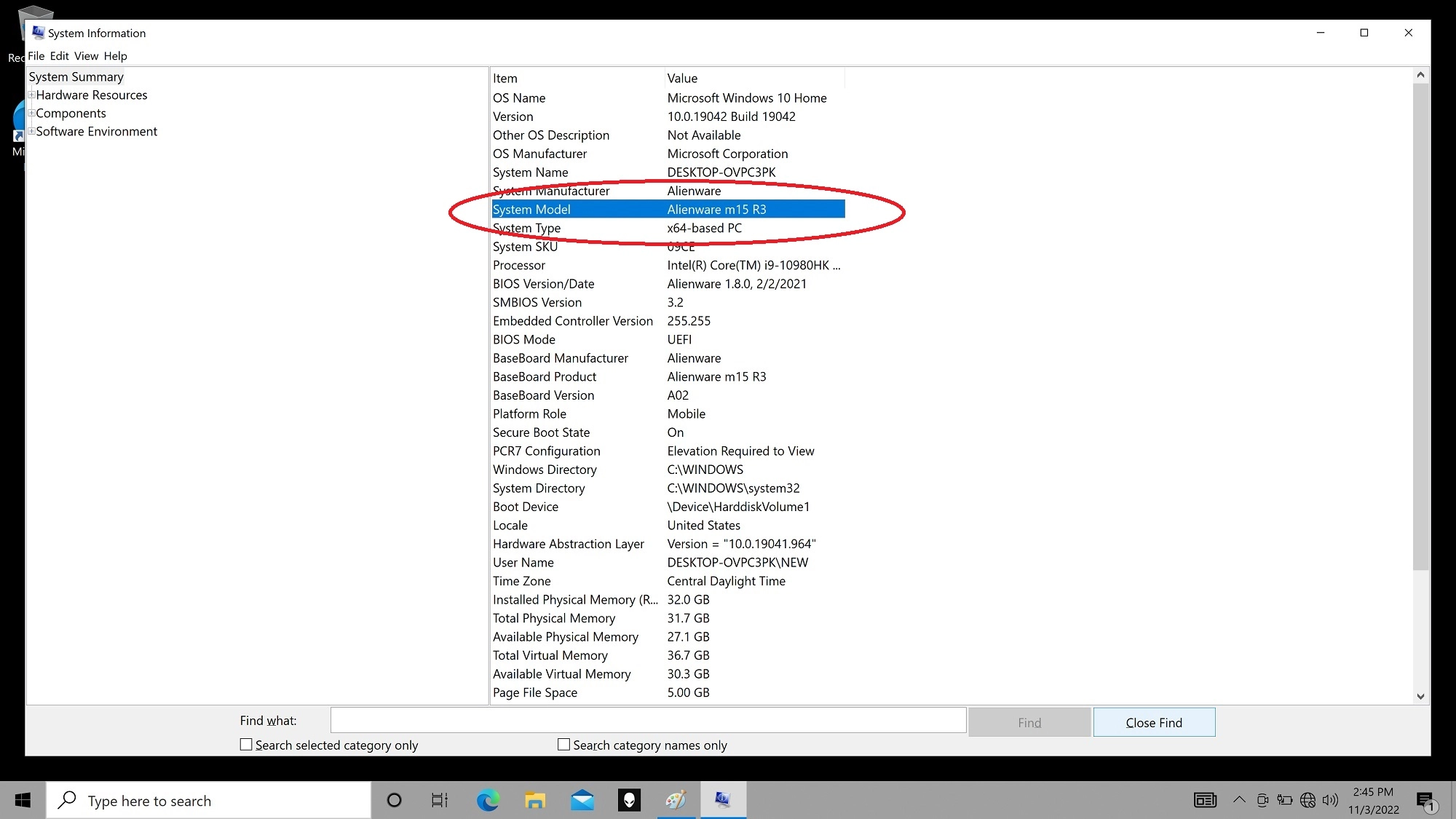Launch Microsoft Edge from taskbar
Screen dimensions: 1456x819
(488, 800)
